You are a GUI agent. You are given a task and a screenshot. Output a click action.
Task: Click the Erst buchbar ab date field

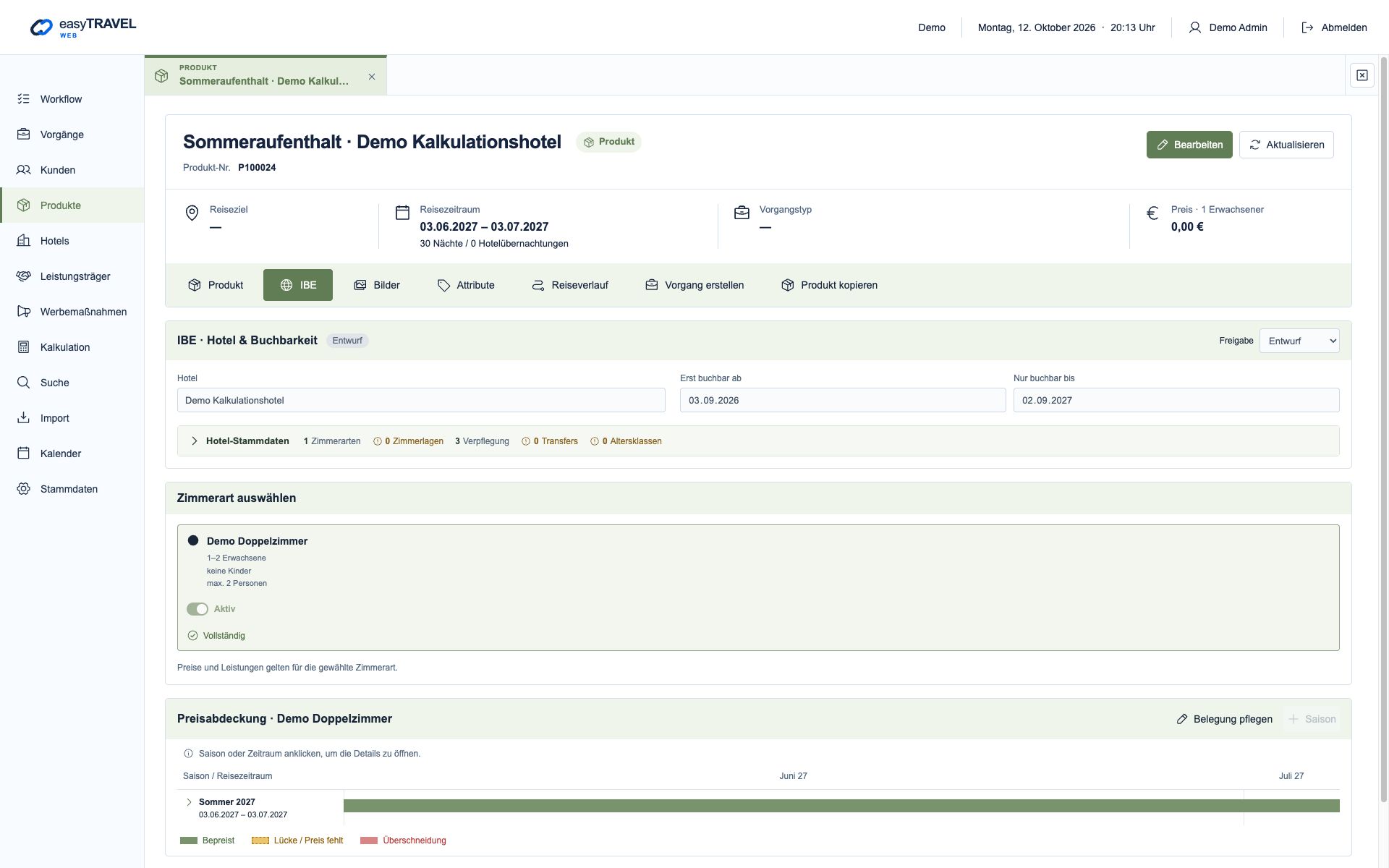pos(843,400)
